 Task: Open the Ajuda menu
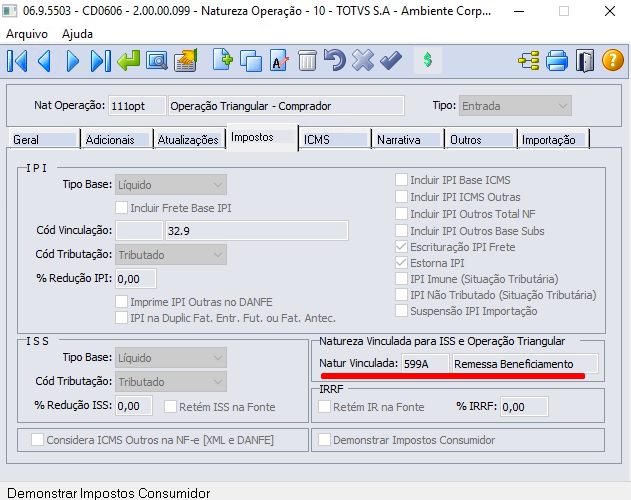[x=77, y=34]
